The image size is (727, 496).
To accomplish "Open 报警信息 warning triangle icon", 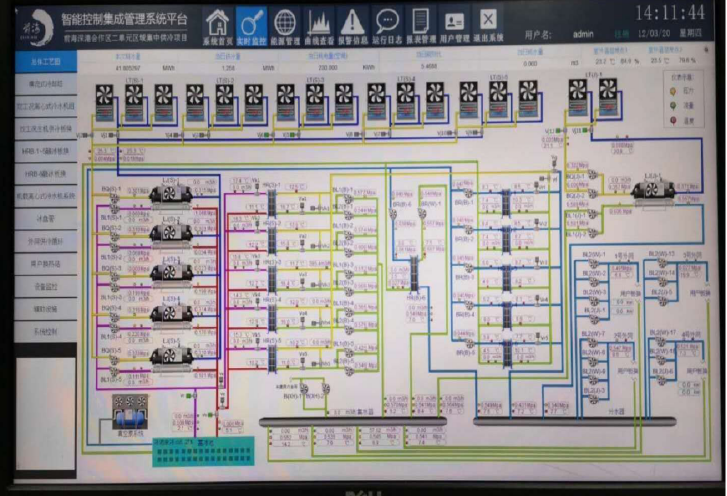I will tap(352, 22).
